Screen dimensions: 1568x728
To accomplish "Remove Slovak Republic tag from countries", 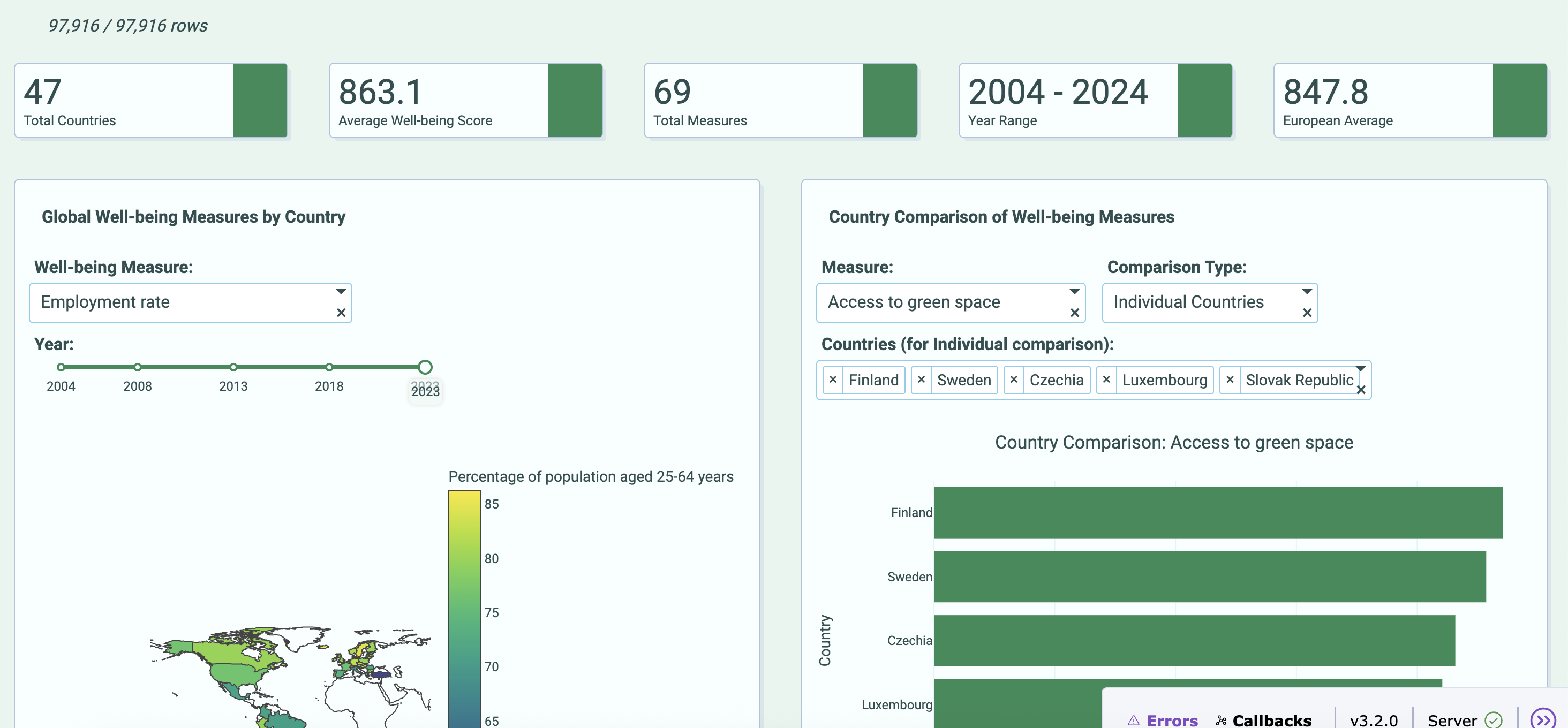I will point(1230,380).
